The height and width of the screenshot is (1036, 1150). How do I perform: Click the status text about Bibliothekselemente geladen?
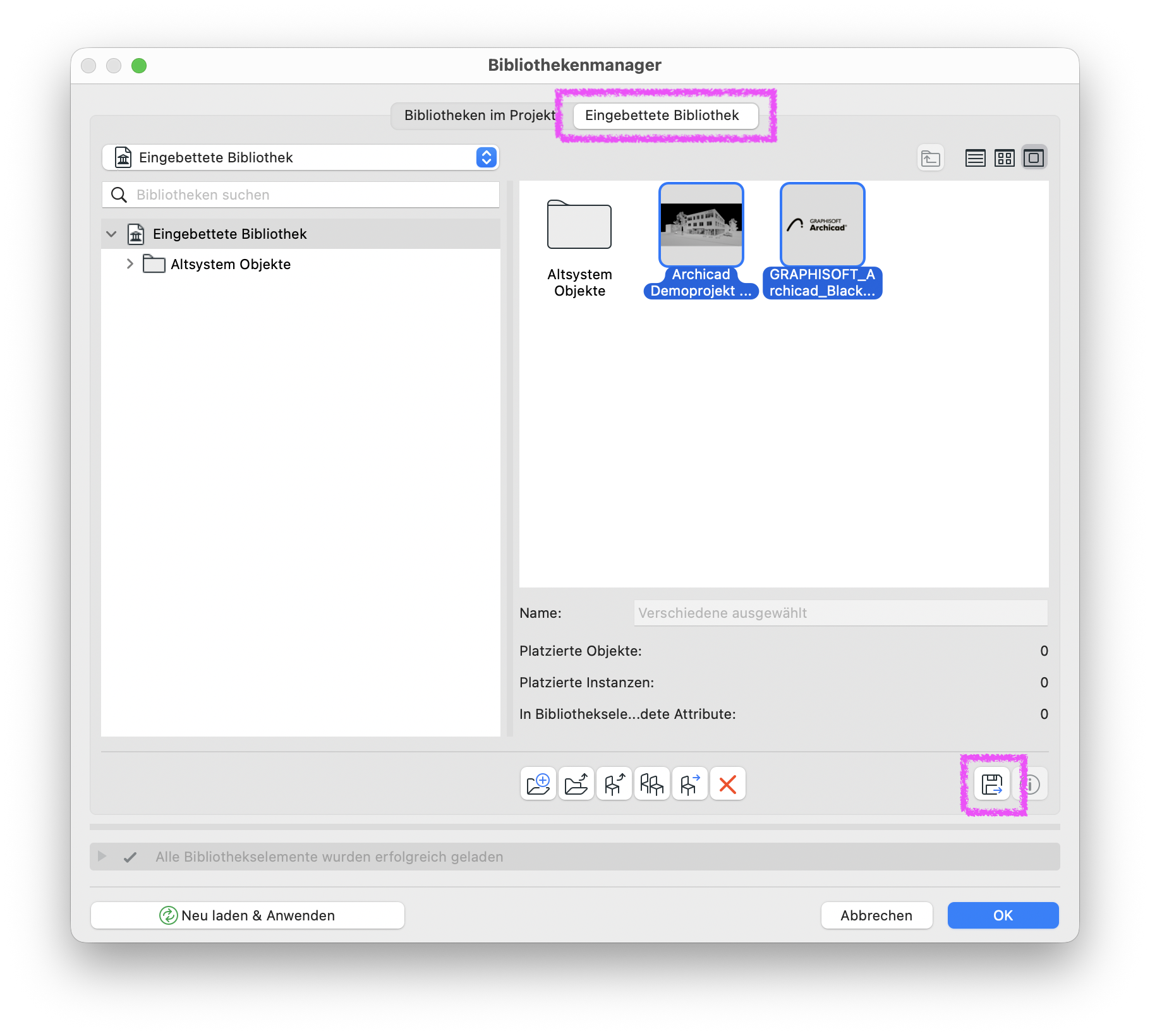tap(329, 857)
